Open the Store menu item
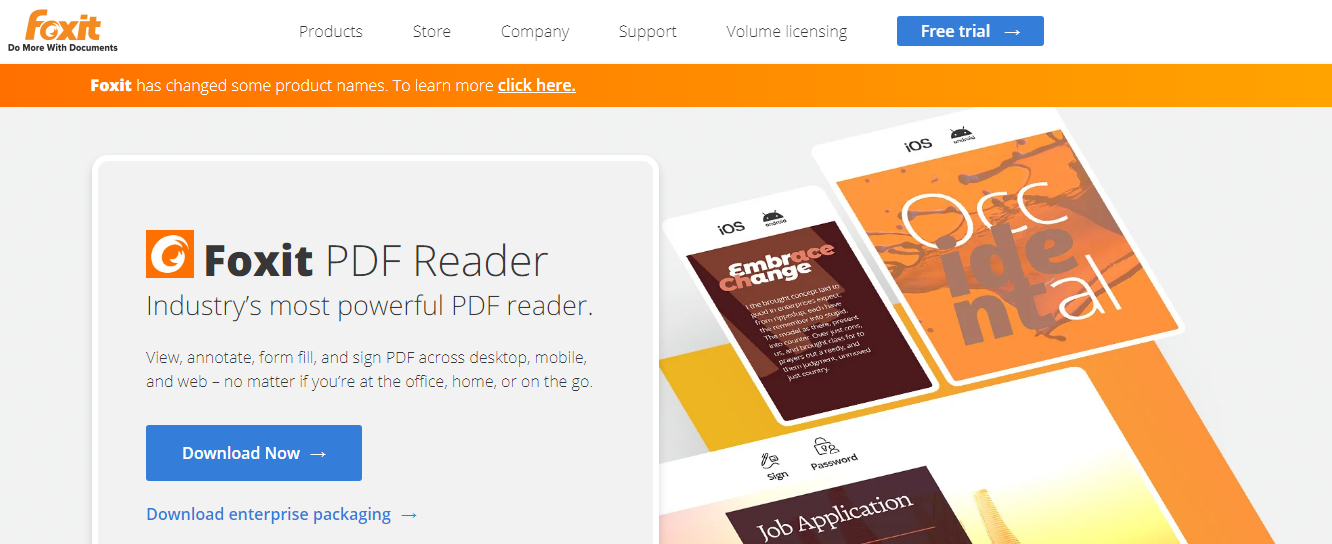Screen dimensions: 1332x544 (432, 31)
